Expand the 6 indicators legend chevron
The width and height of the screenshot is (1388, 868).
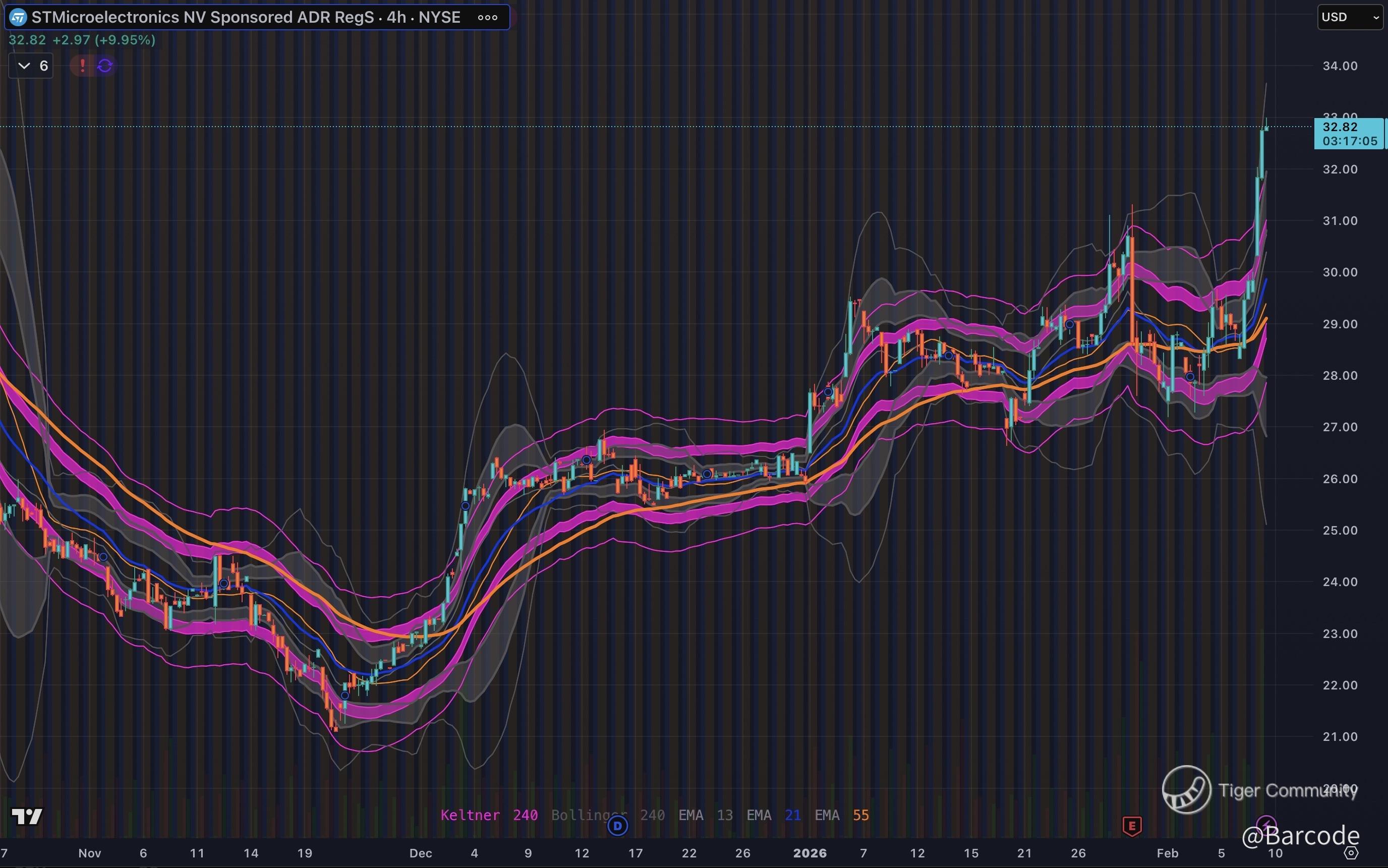click(x=24, y=66)
